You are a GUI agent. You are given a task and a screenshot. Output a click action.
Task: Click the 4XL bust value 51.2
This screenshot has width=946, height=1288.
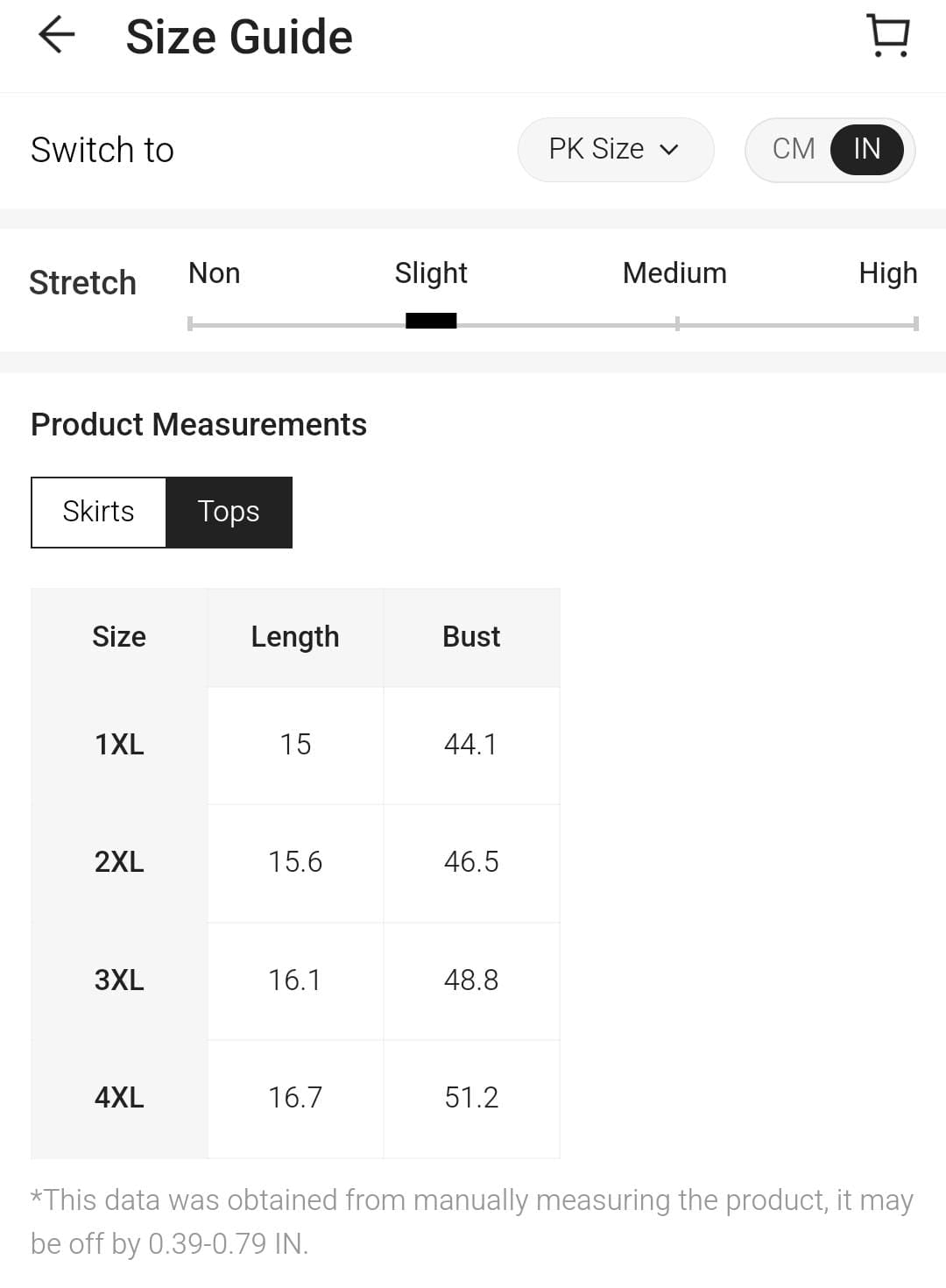click(471, 1097)
